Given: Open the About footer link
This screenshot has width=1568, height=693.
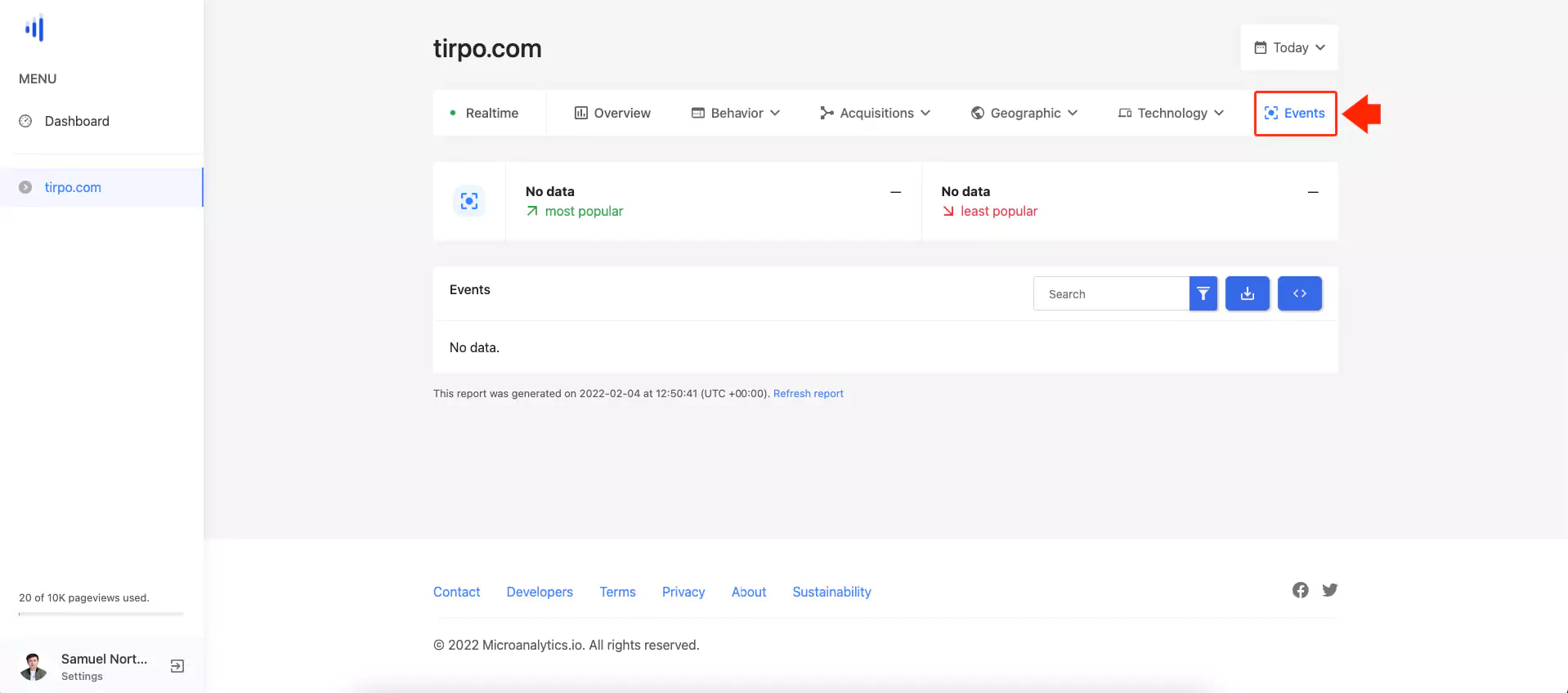Looking at the screenshot, I should coord(749,592).
